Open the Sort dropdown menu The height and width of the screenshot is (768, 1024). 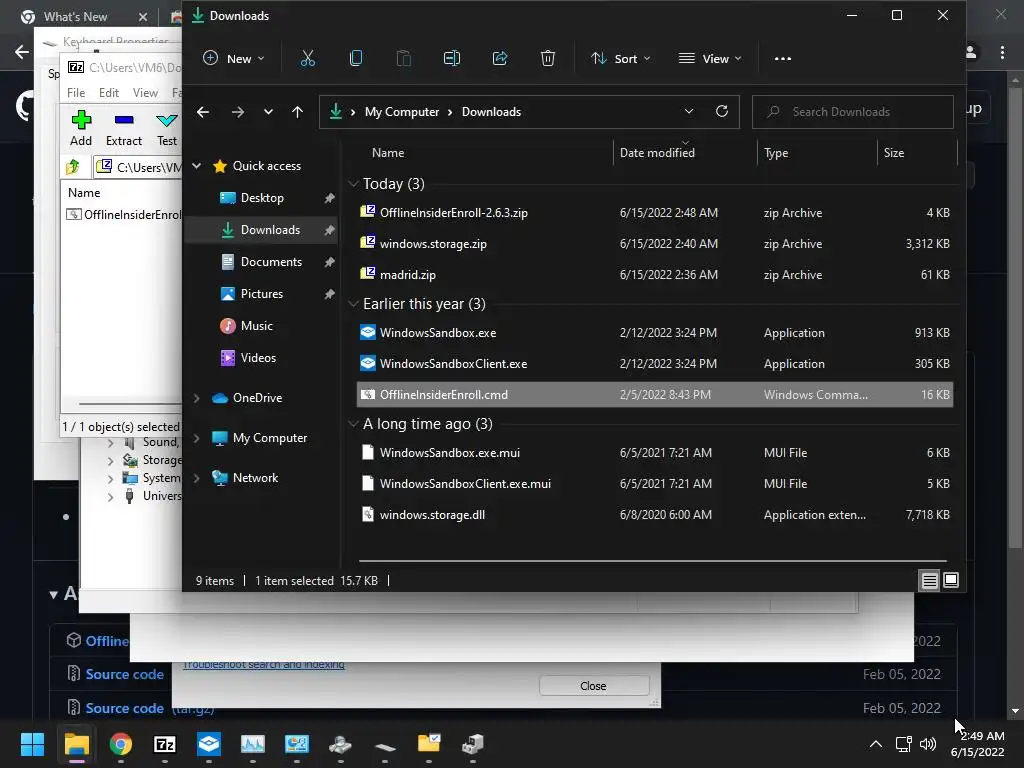point(620,58)
